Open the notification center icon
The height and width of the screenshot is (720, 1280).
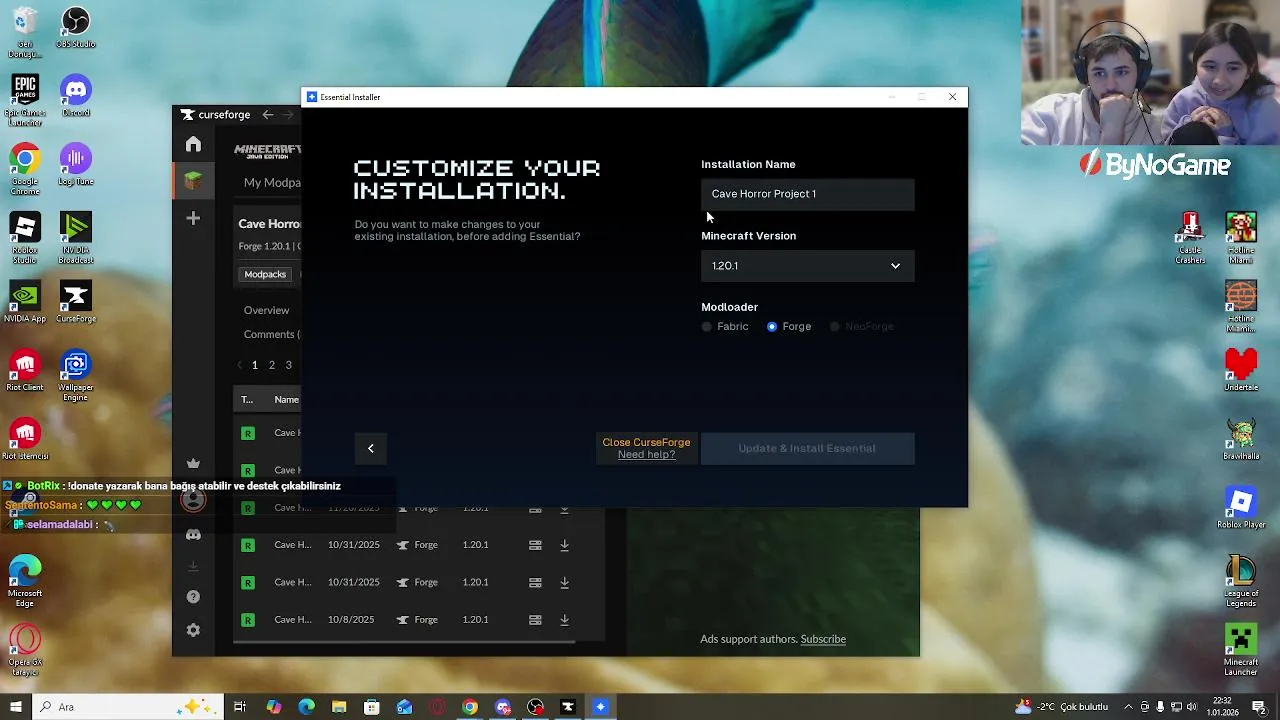tap(1260, 707)
